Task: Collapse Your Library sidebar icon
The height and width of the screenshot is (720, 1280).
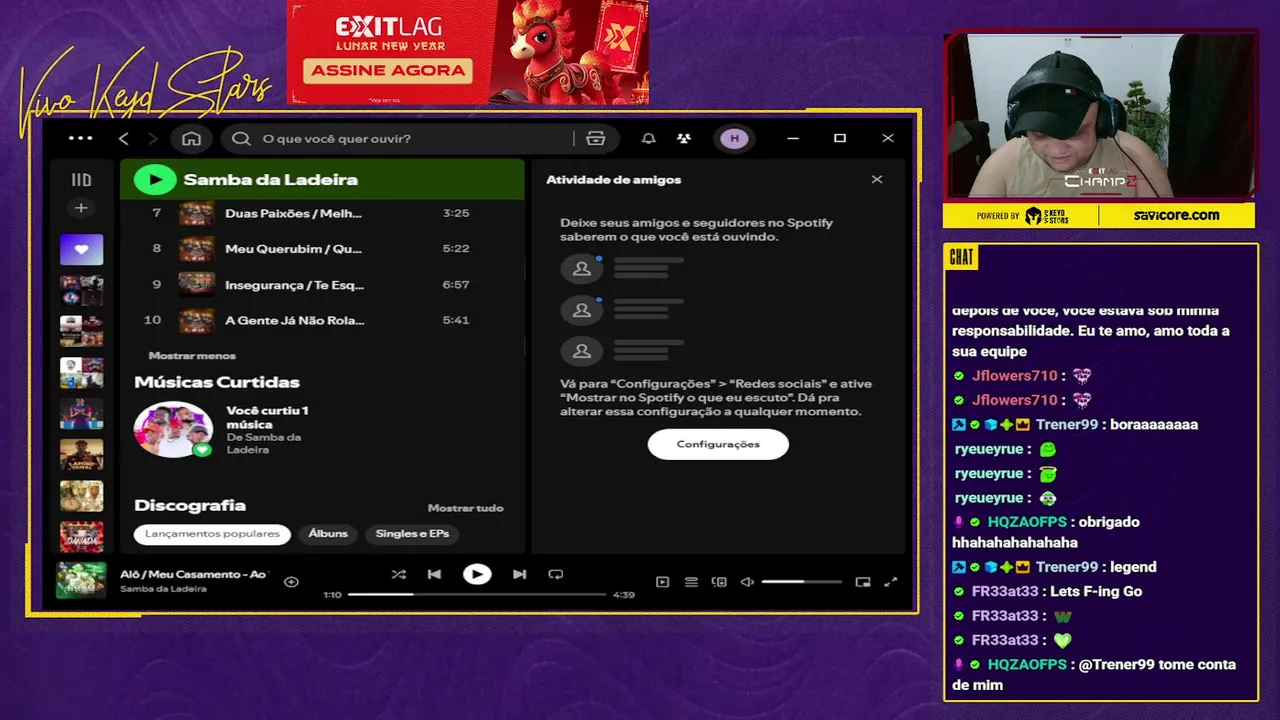Action: (x=81, y=180)
